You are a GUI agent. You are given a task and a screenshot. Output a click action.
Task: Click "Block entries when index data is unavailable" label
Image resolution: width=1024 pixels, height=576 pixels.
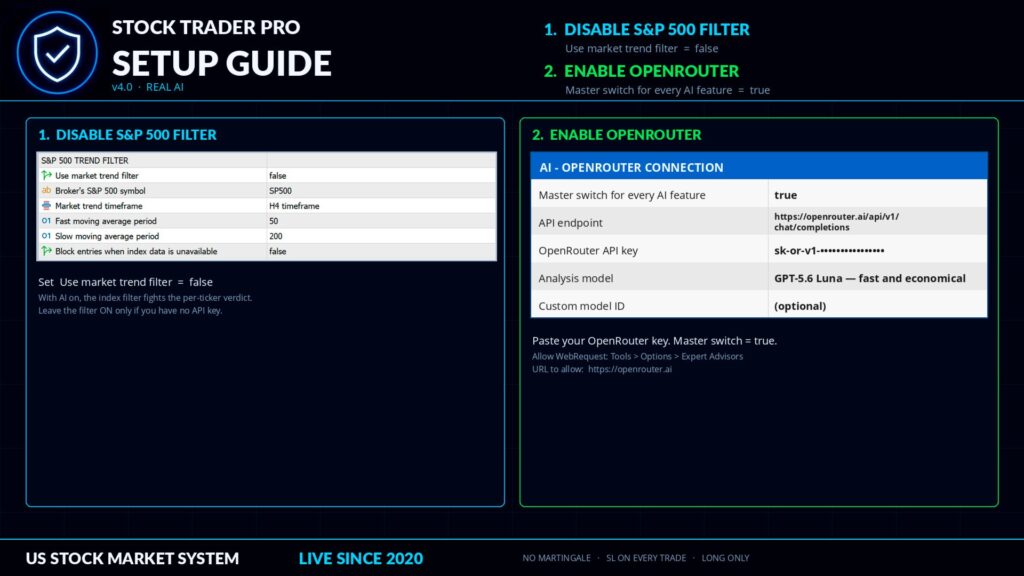(136, 251)
